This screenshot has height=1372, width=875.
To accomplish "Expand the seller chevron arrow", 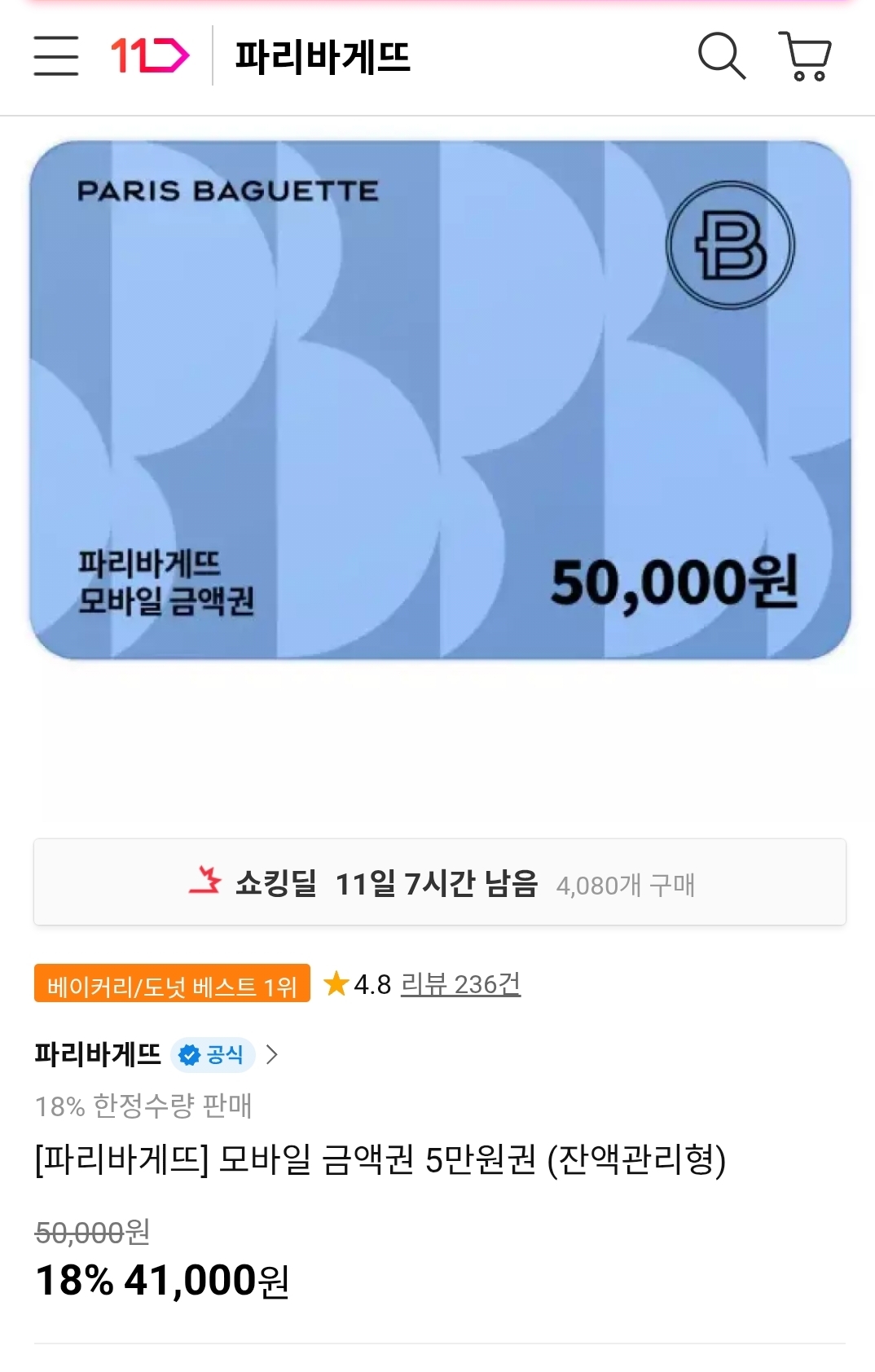I will coord(272,1055).
